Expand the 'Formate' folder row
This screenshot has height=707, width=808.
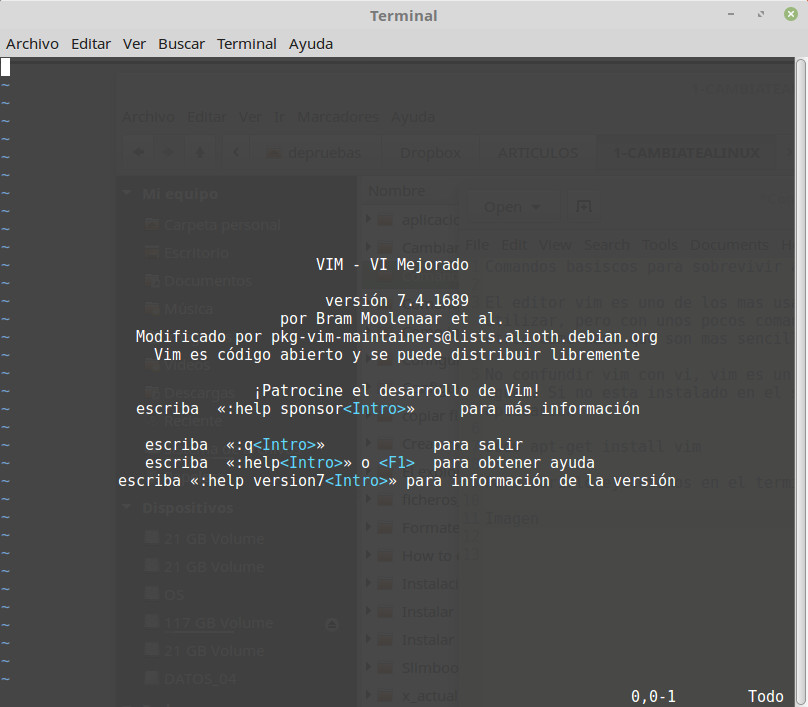tap(368, 527)
